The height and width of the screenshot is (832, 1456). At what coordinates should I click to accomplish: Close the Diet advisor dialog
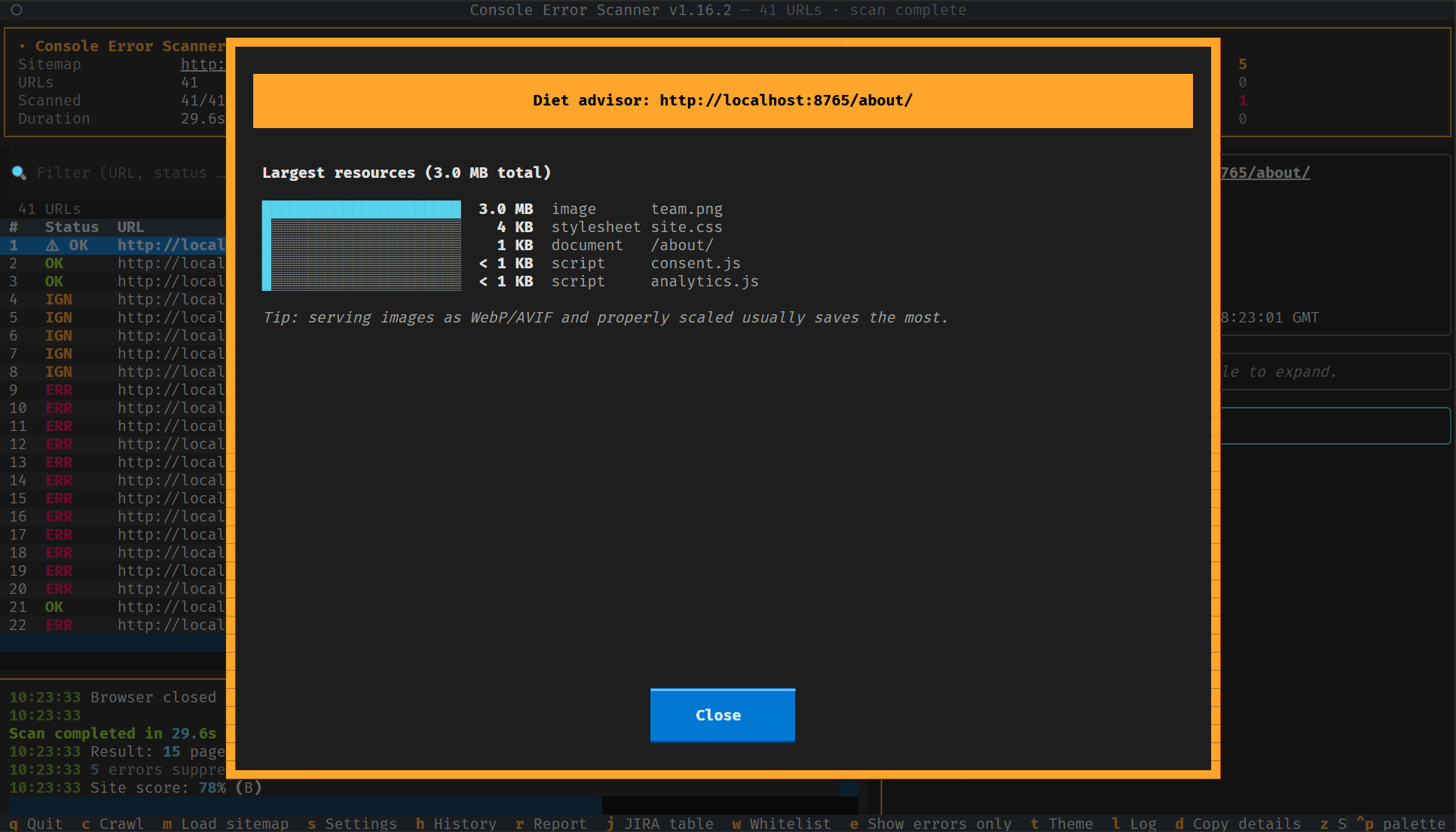pos(723,715)
